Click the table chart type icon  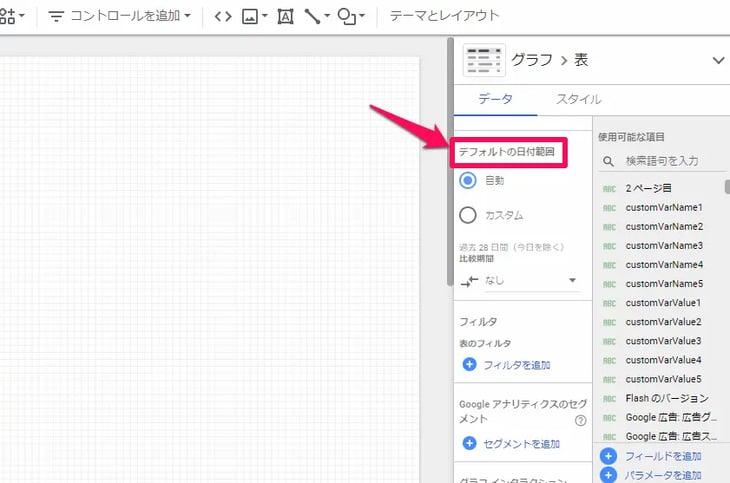tap(483, 60)
